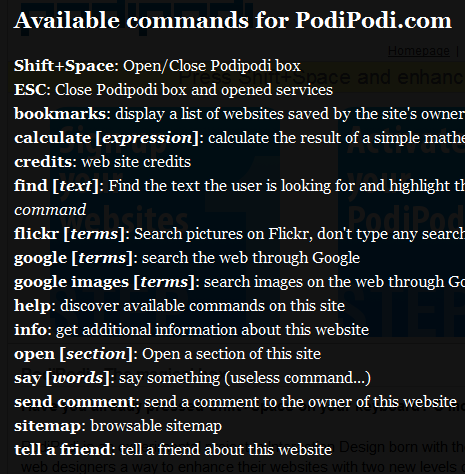Image resolution: width=465 pixels, height=474 pixels.
Task: Select the flickr [terms] command
Action: click(69, 234)
